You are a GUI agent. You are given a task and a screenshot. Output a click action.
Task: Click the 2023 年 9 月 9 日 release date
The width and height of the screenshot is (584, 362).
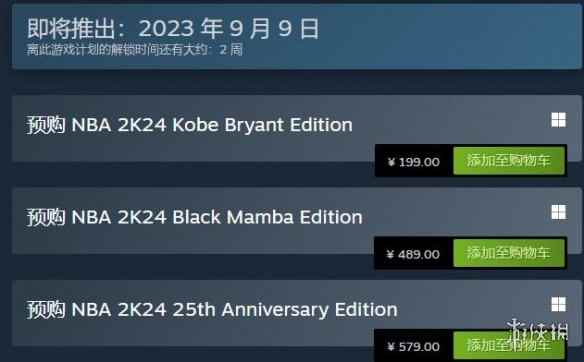(229, 29)
